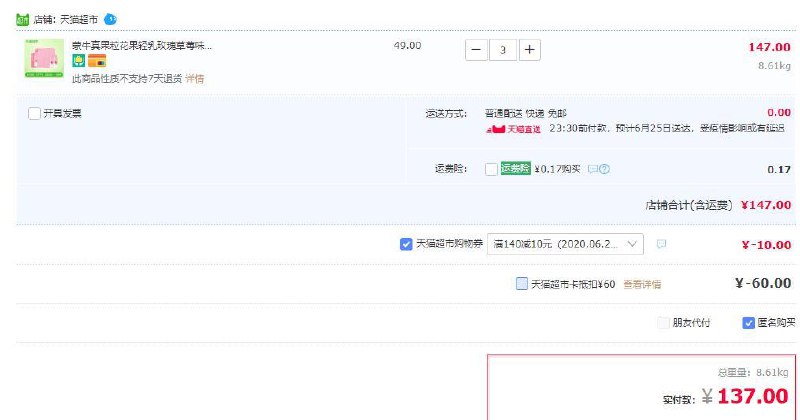This screenshot has height=420, width=800.
Task: Tick the 运费险 shipping insurance checkbox
Action: pyautogui.click(x=491, y=169)
